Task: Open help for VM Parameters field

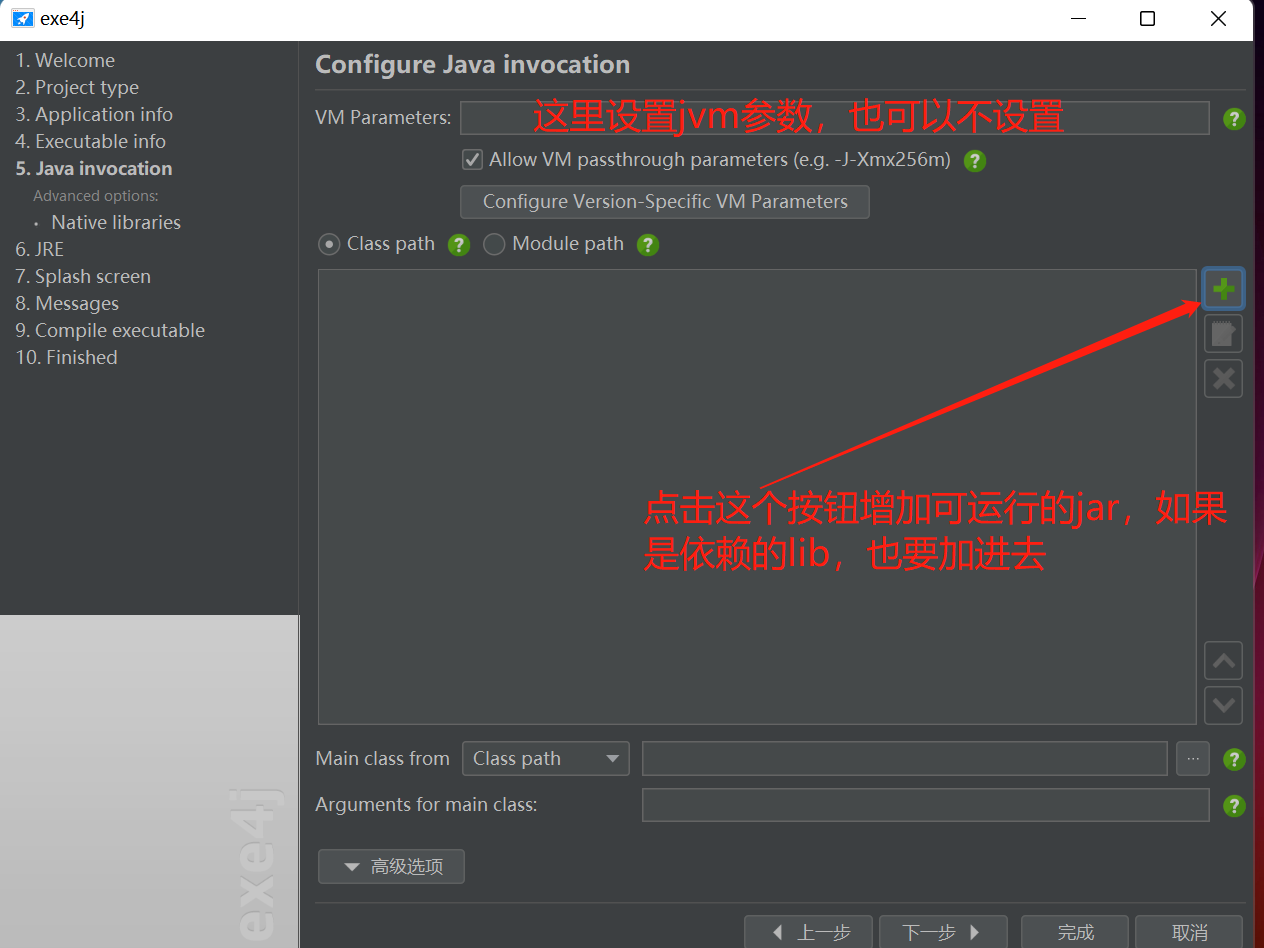Action: (1234, 119)
